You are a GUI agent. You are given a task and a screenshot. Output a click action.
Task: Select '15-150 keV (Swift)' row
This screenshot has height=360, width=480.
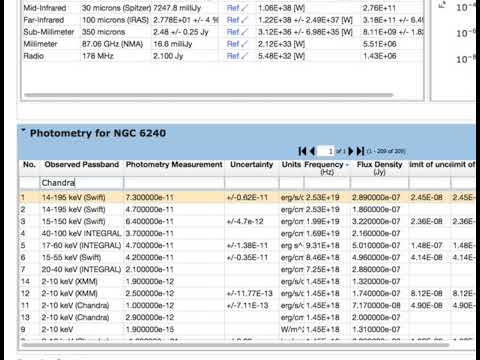[x=247, y=221]
